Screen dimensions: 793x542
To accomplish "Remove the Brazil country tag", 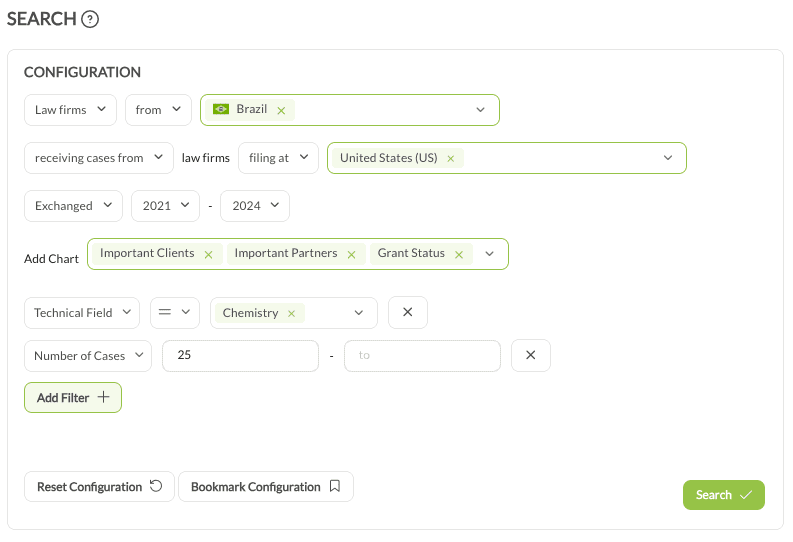I will [281, 111].
